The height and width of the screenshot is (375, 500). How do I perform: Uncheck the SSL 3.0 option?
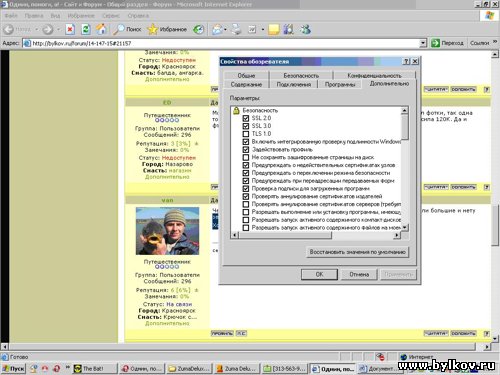246,126
